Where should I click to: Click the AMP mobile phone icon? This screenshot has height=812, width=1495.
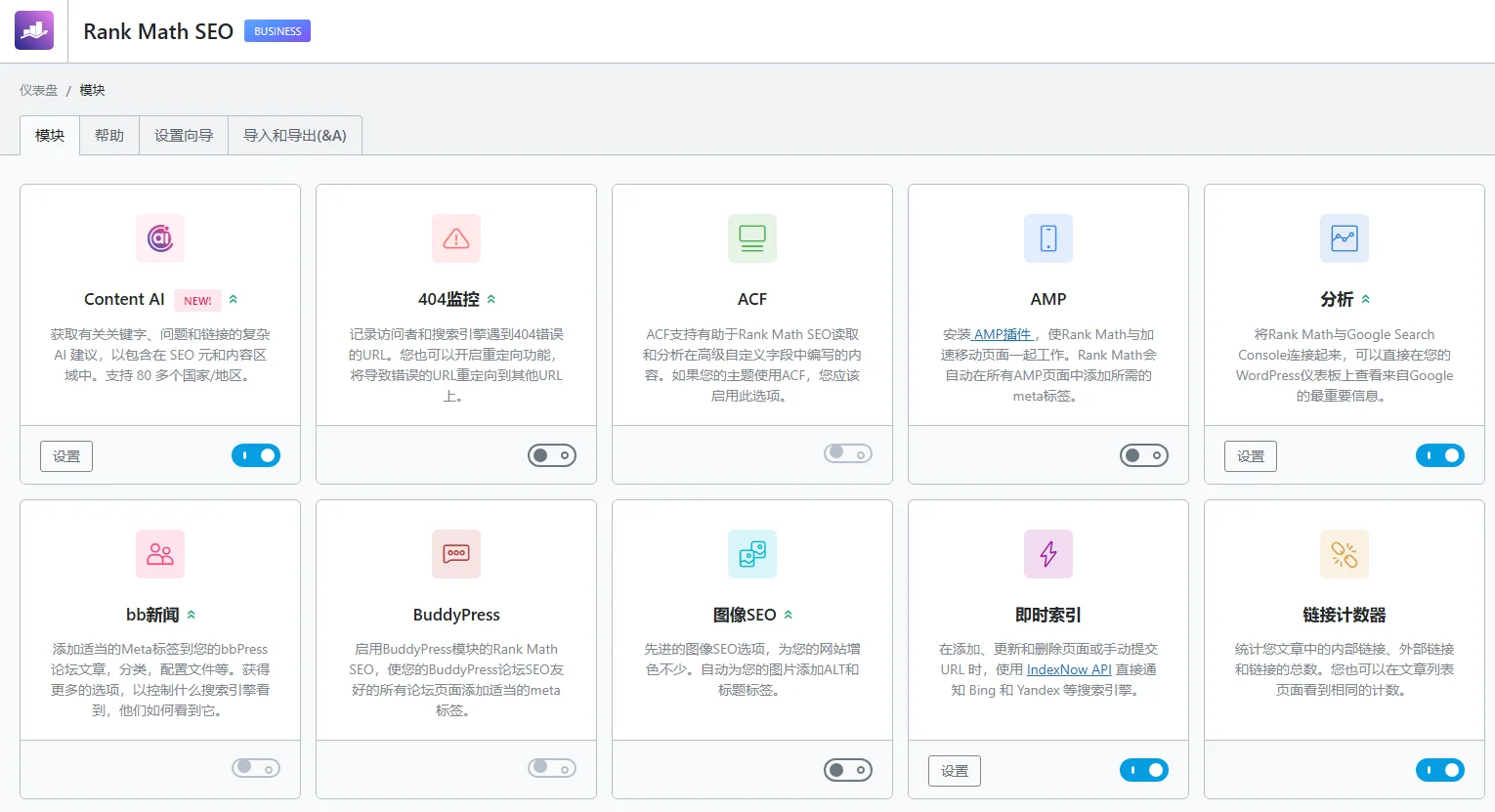[1047, 237]
